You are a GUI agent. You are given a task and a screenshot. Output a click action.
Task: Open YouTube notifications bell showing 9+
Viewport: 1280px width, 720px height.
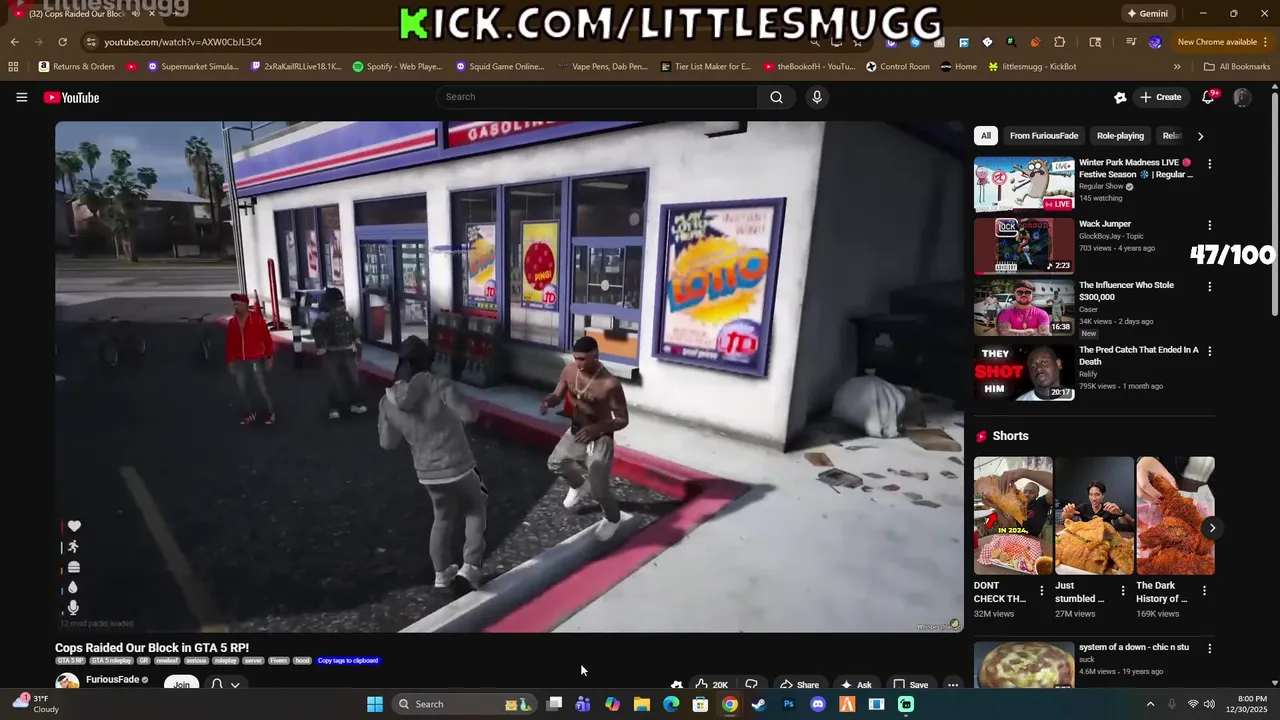[x=1209, y=97]
